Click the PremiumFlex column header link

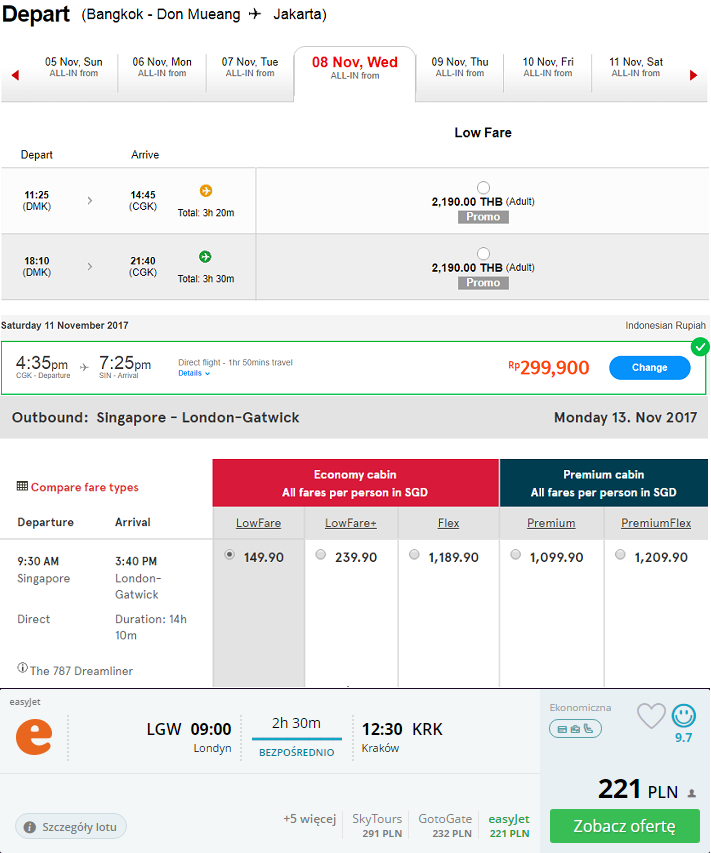[656, 523]
